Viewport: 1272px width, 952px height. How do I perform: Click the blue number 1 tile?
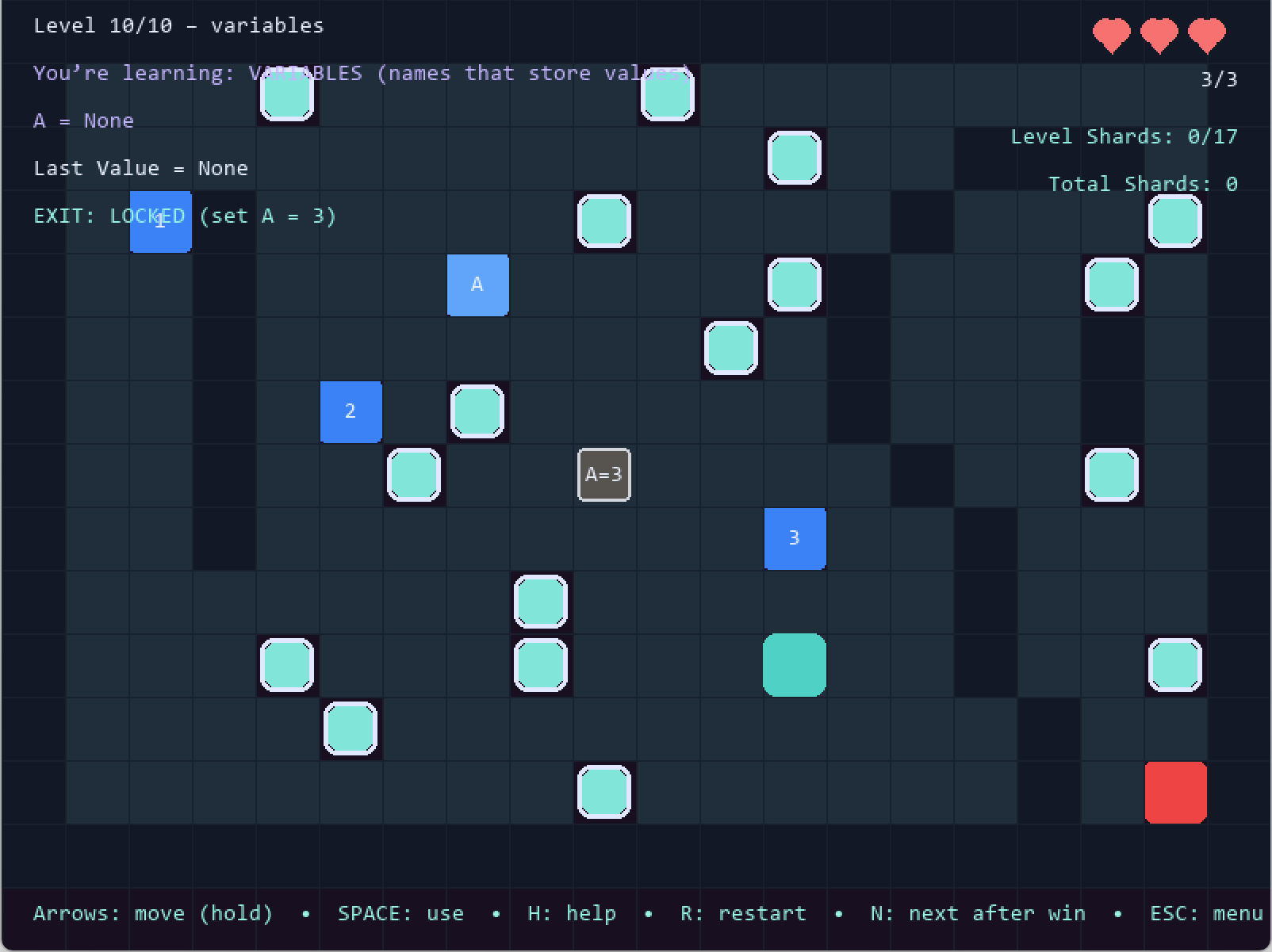point(161,222)
